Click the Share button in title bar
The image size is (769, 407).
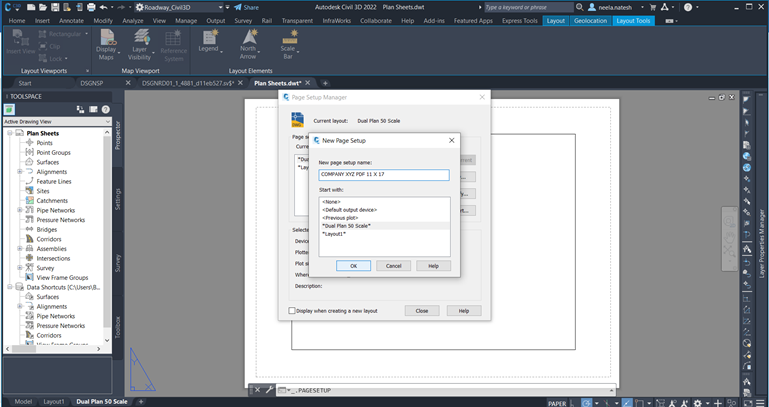coord(246,7)
